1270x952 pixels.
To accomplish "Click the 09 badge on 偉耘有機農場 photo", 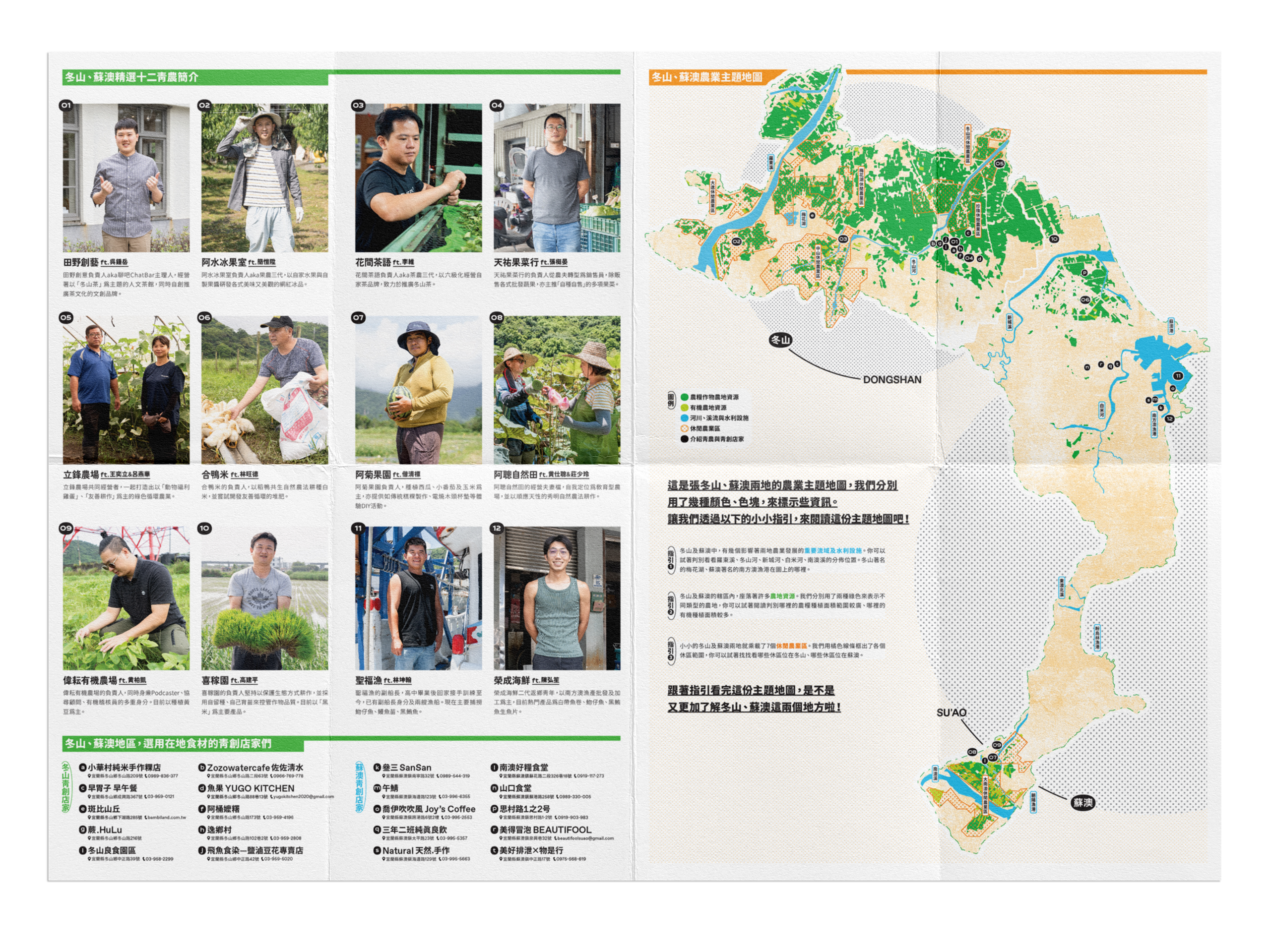I will tap(66, 528).
